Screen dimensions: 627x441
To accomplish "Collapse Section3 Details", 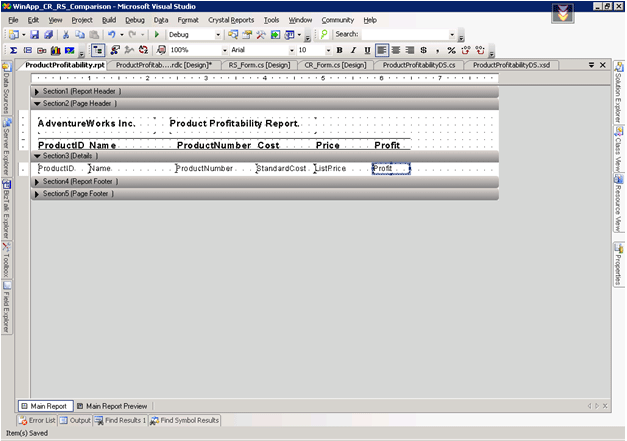I will pyautogui.click(x=37, y=156).
